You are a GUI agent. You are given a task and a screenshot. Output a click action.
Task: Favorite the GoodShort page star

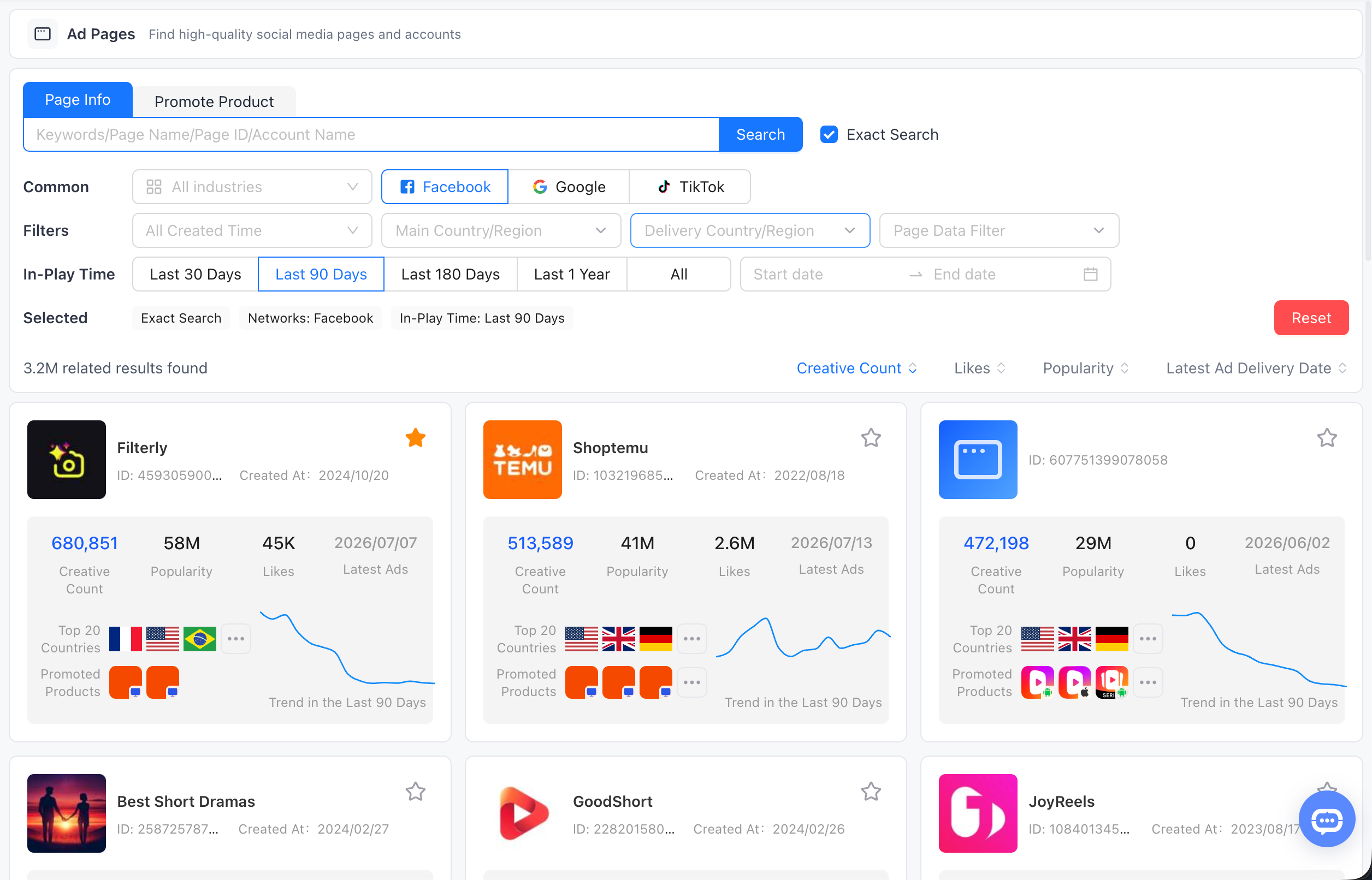(x=871, y=792)
